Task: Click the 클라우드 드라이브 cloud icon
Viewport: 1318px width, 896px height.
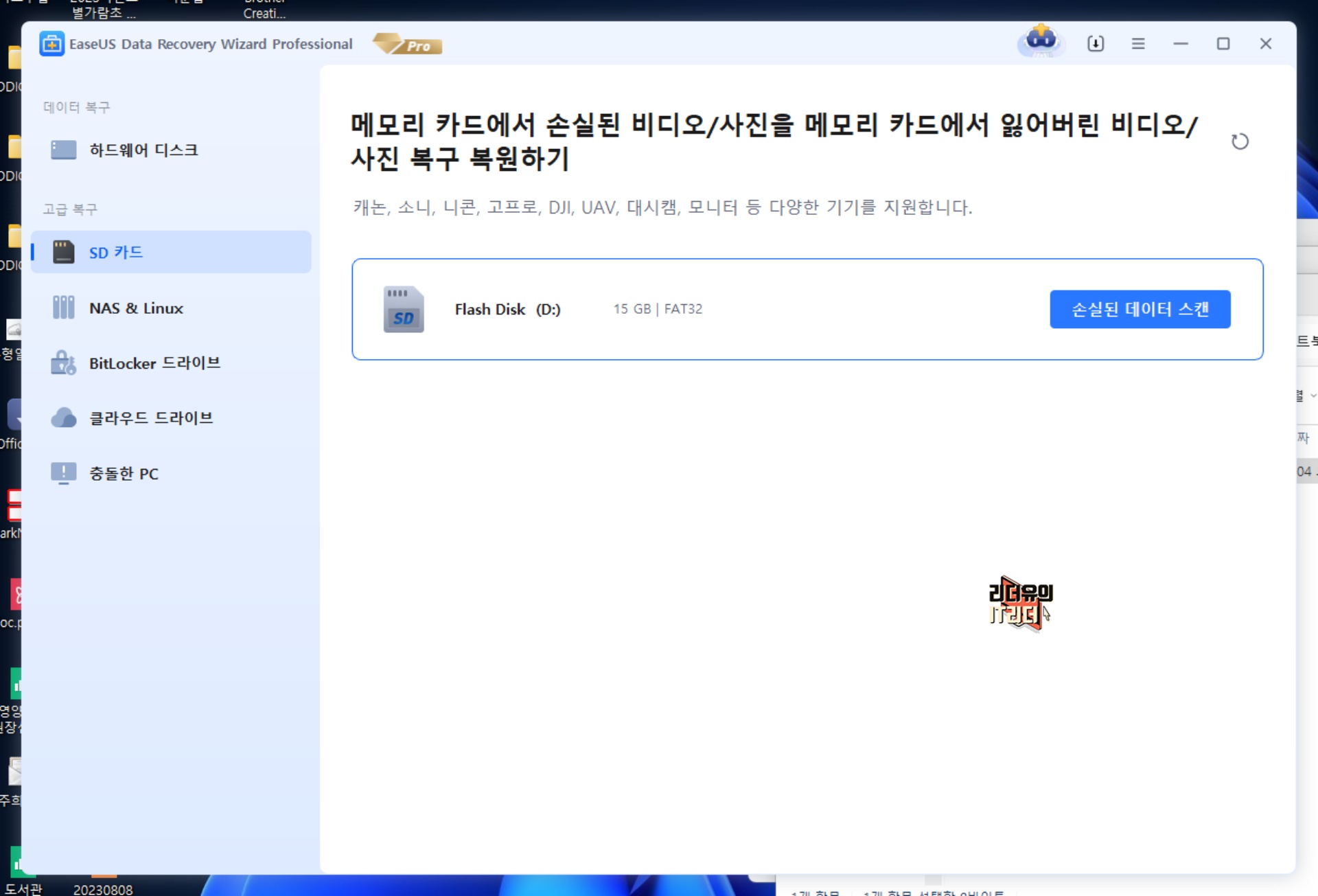Action: (x=63, y=417)
